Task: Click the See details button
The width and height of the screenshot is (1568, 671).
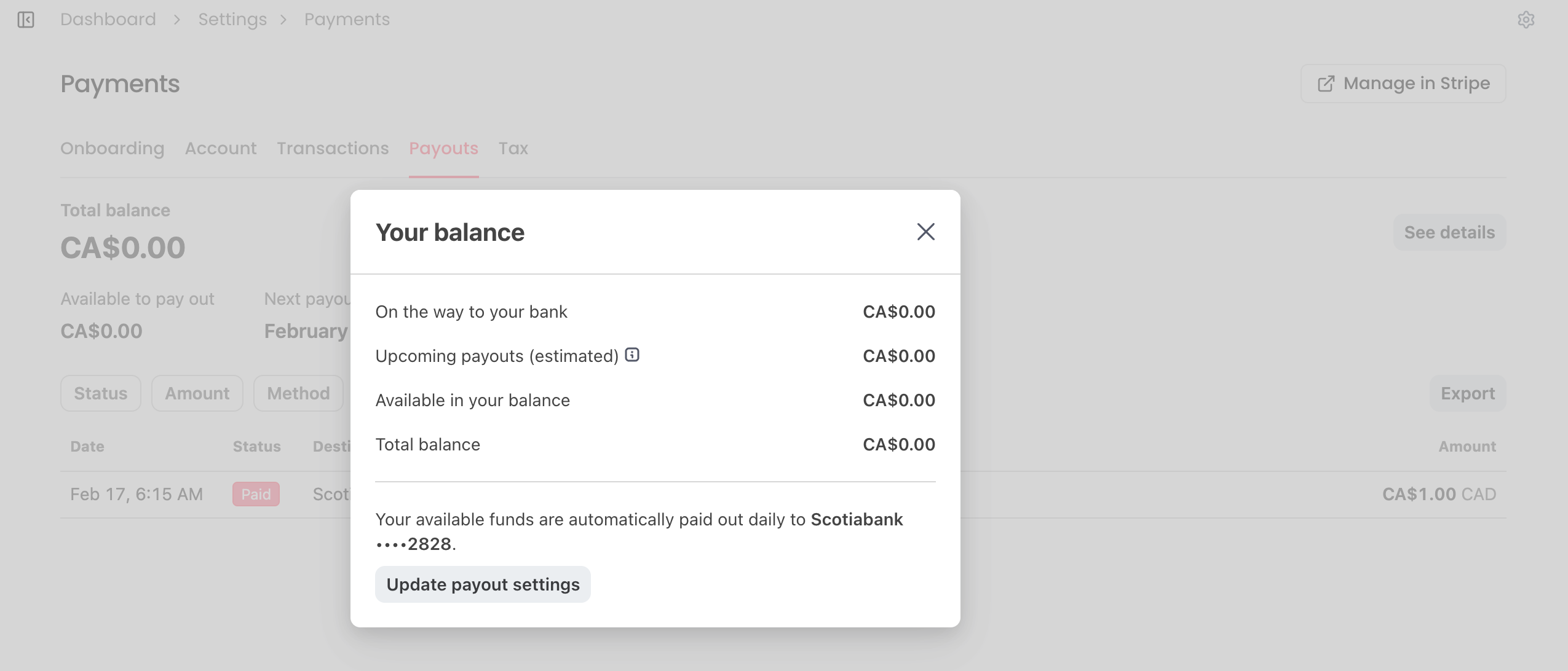Action: [x=1449, y=232]
